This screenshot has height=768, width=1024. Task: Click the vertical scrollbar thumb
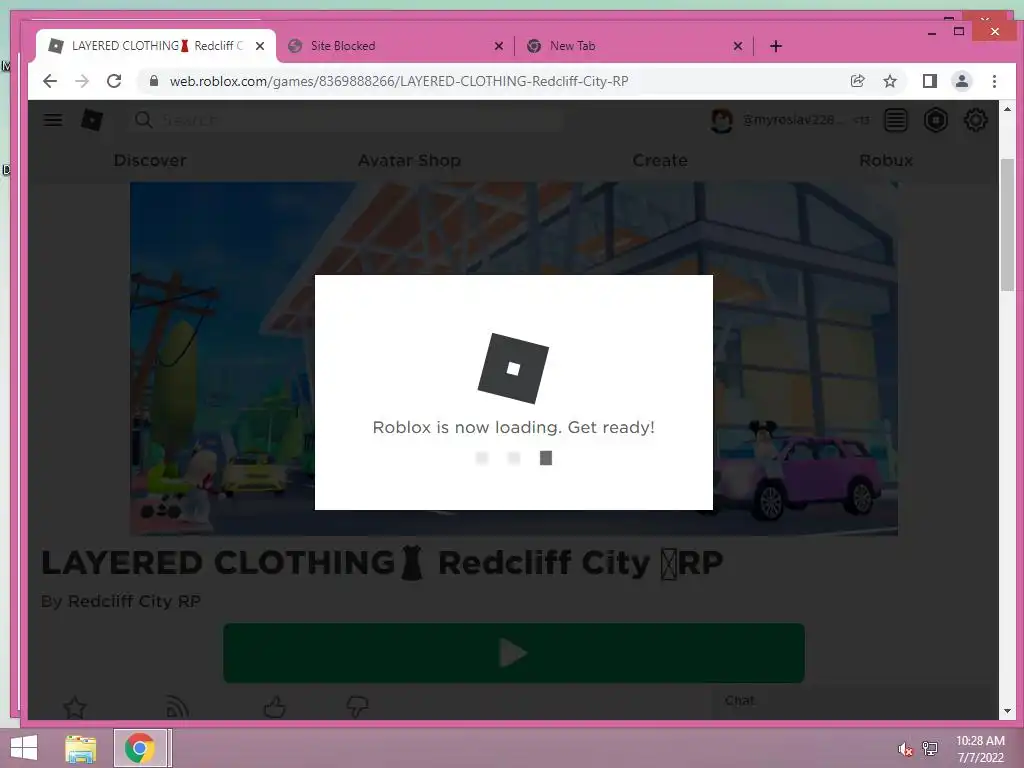click(x=1007, y=225)
